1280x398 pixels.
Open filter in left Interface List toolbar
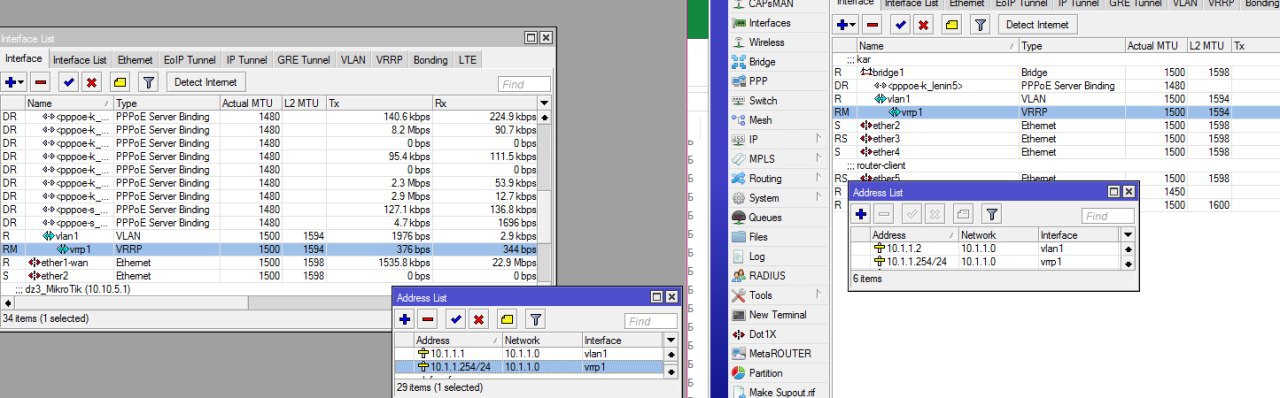click(x=149, y=82)
